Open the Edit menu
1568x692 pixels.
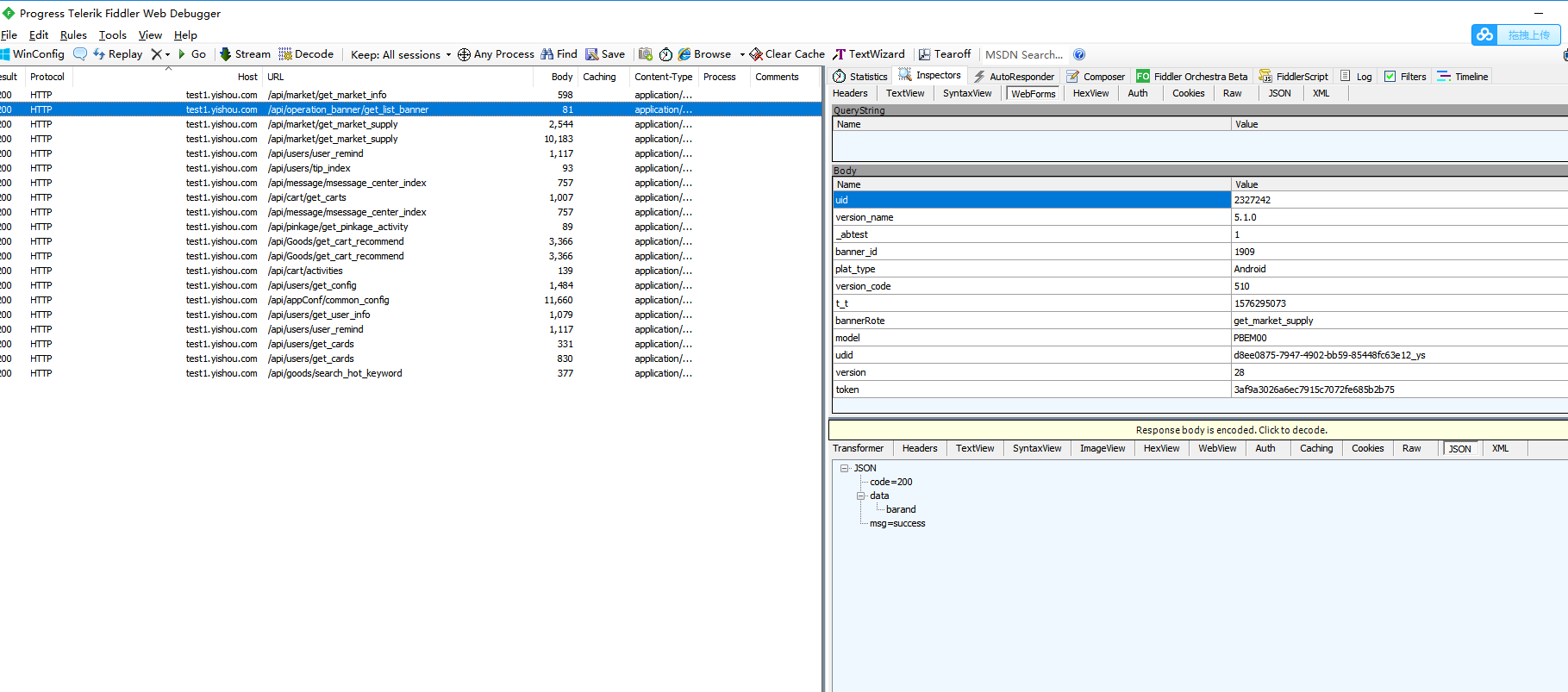(x=39, y=35)
